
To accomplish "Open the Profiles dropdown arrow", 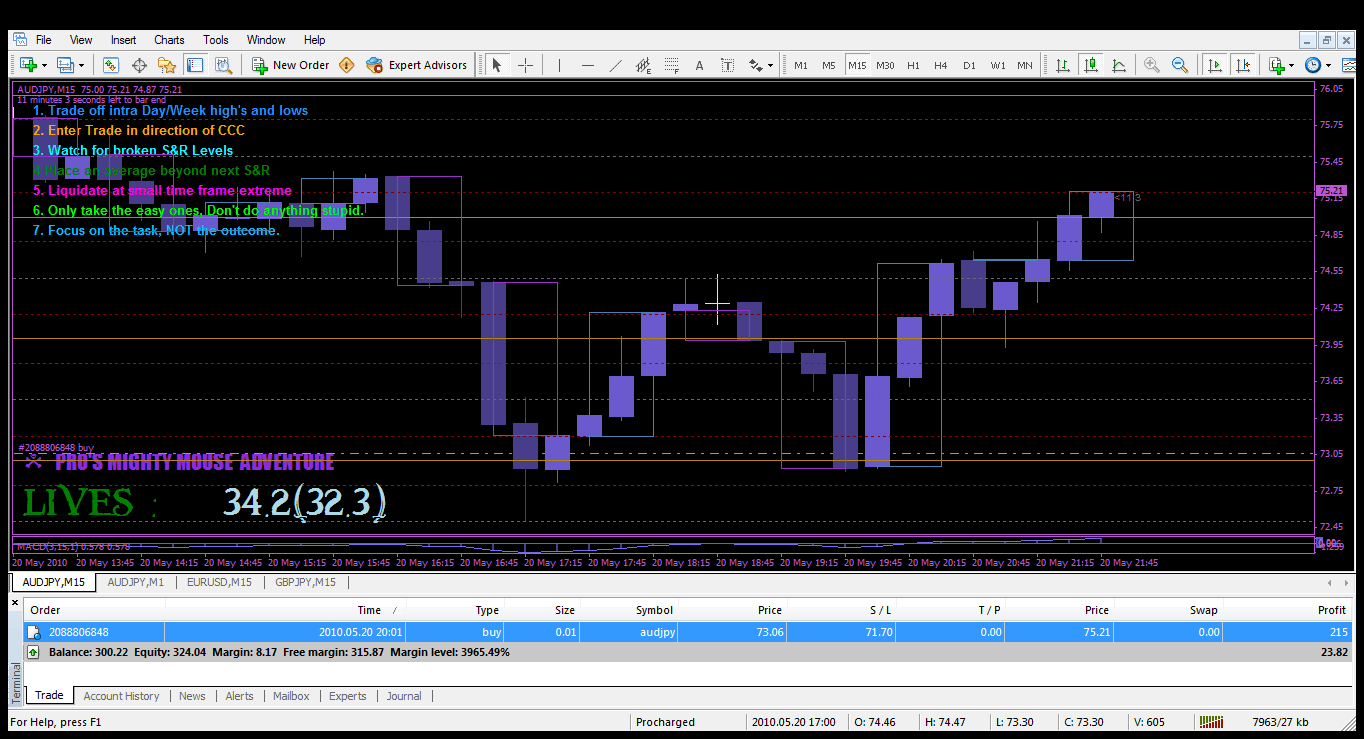I will pos(82,65).
